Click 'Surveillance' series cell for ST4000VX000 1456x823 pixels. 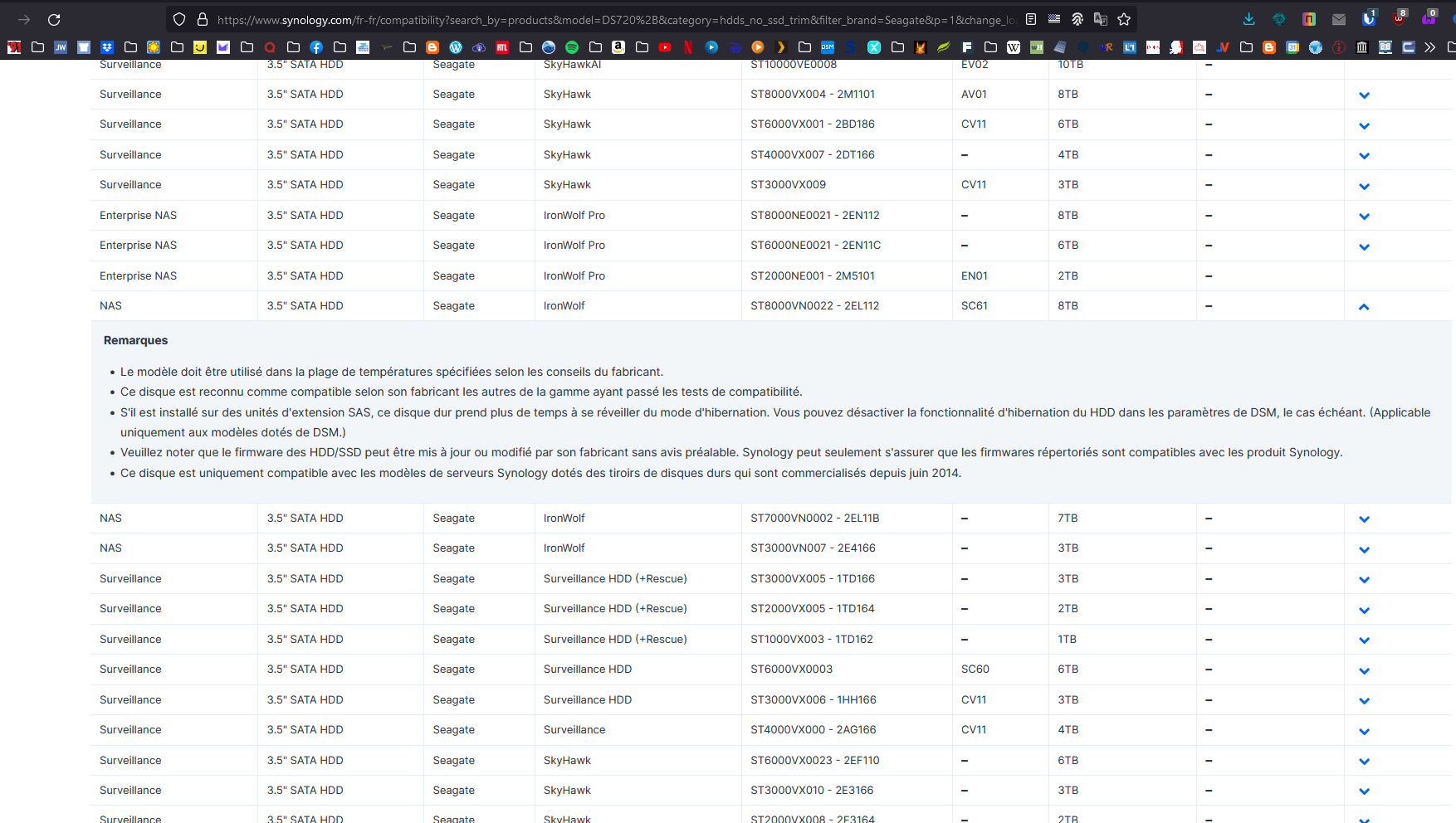tap(574, 729)
